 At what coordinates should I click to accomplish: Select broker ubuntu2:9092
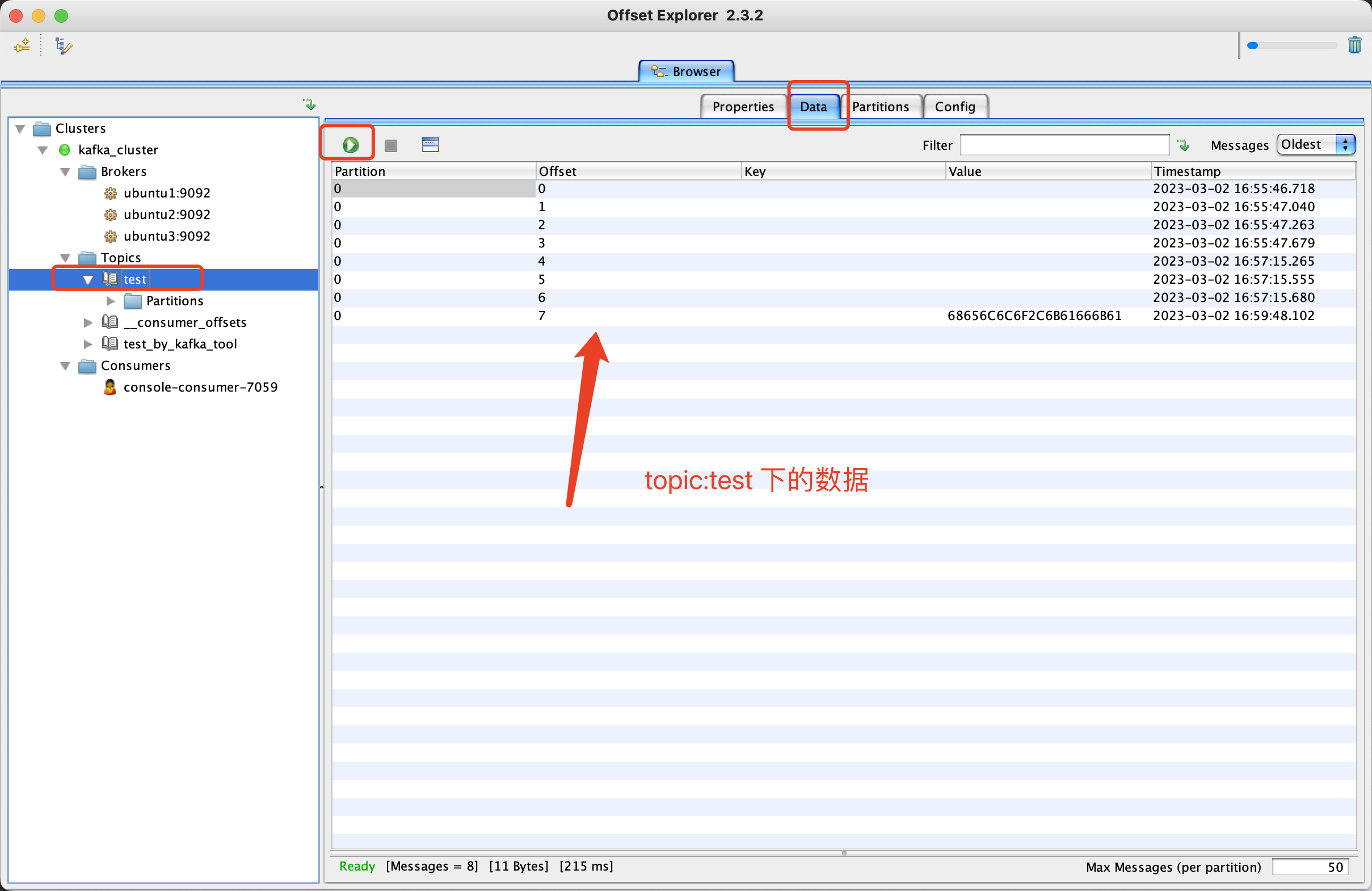167,215
